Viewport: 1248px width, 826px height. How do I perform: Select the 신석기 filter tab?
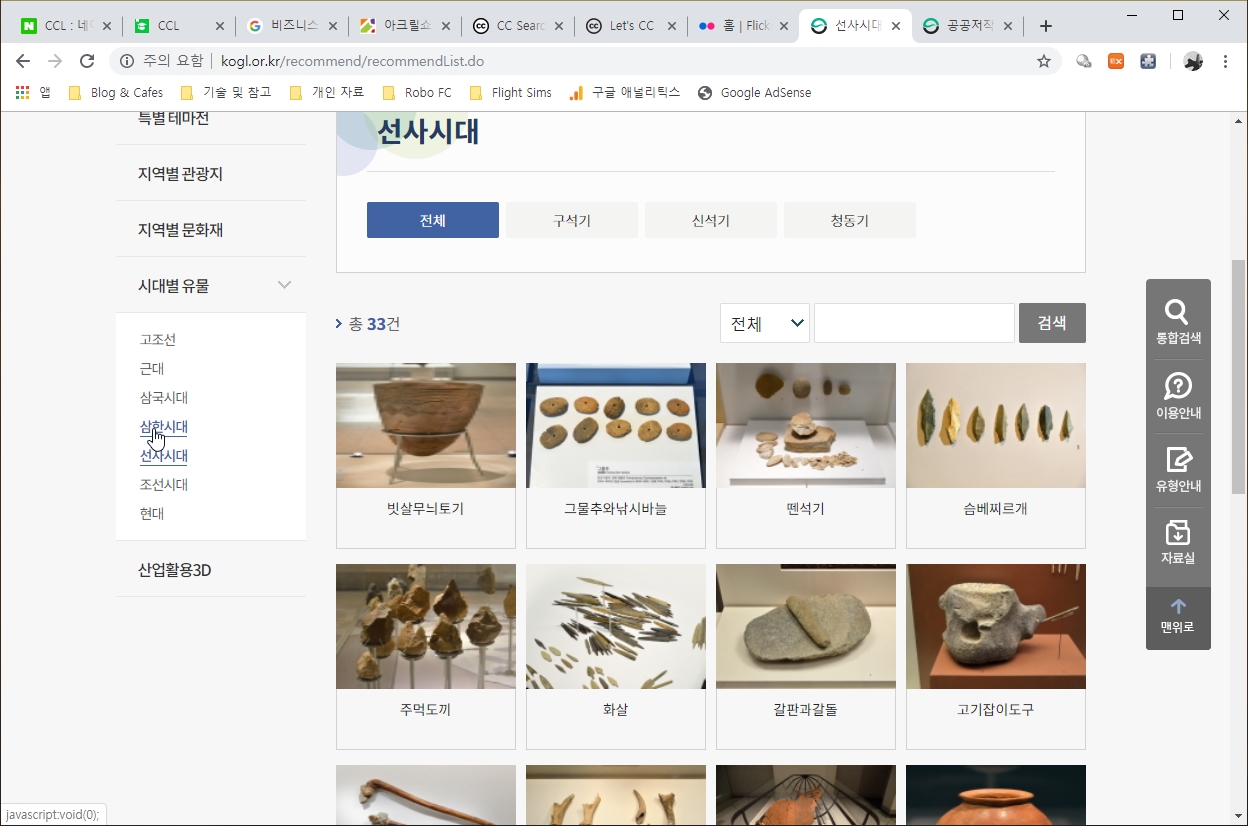click(x=711, y=220)
